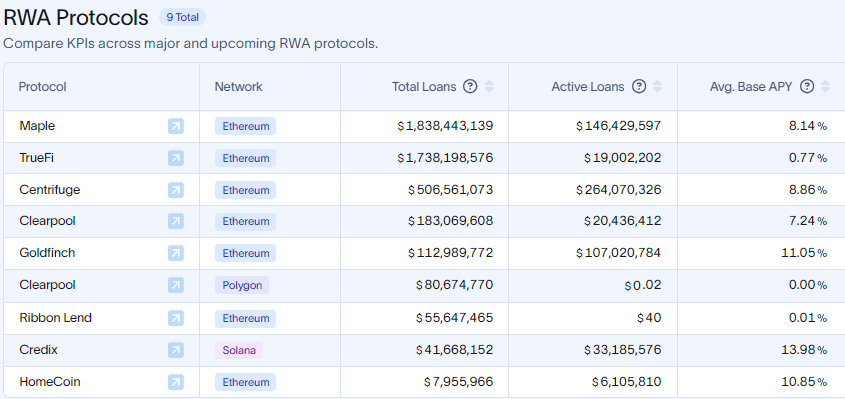The width and height of the screenshot is (845, 399).
Task: Open Credix external link arrow icon
Action: pyautogui.click(x=176, y=350)
